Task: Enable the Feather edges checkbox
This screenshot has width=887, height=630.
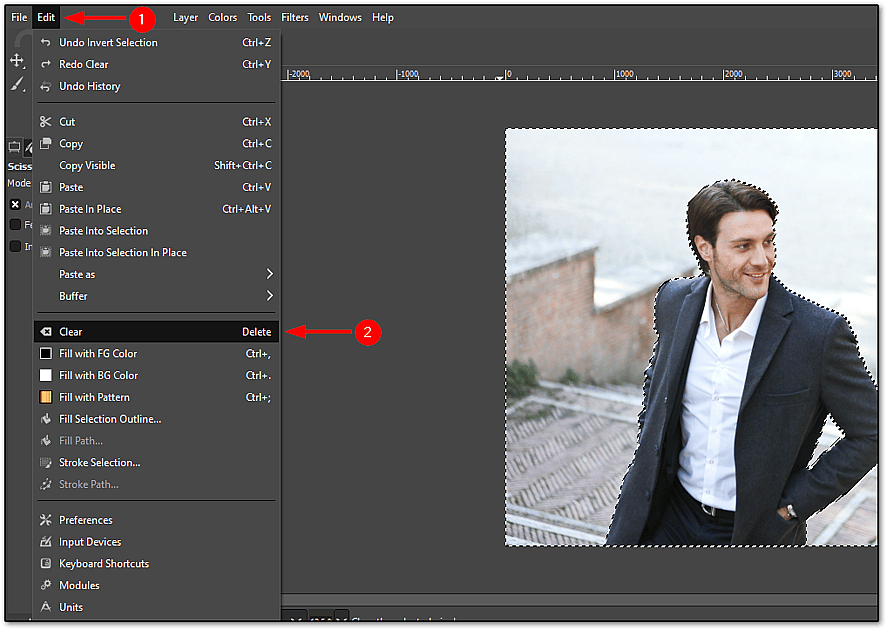Action: 15,225
